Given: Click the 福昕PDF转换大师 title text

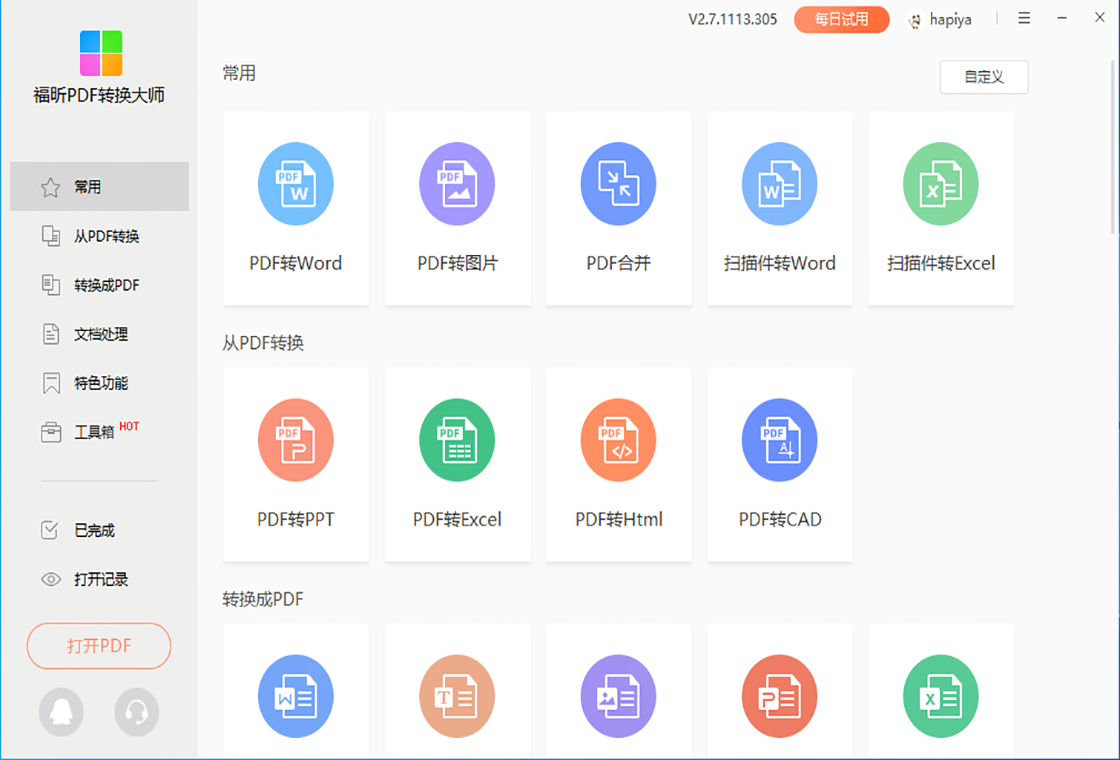Looking at the screenshot, I should (x=99, y=95).
